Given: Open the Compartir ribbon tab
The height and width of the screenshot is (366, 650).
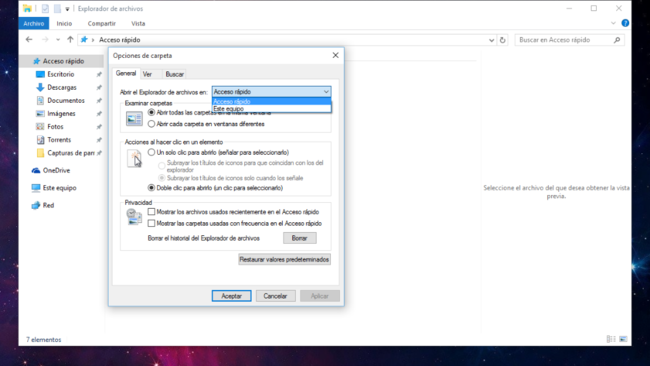Looking at the screenshot, I should (x=102, y=24).
